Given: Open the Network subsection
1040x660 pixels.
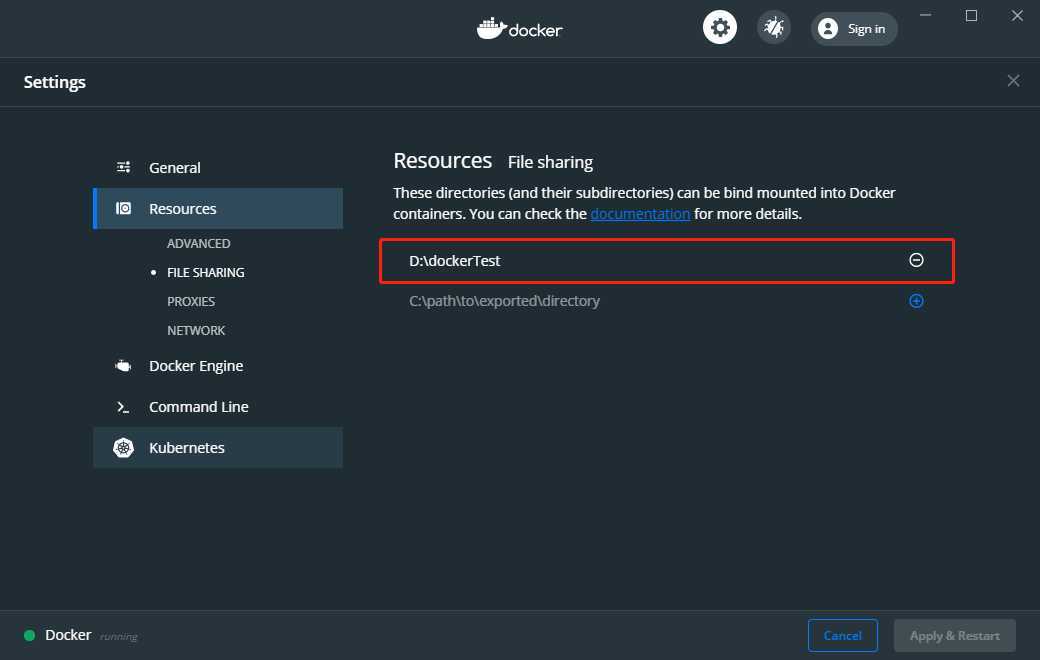Looking at the screenshot, I should 196,330.
